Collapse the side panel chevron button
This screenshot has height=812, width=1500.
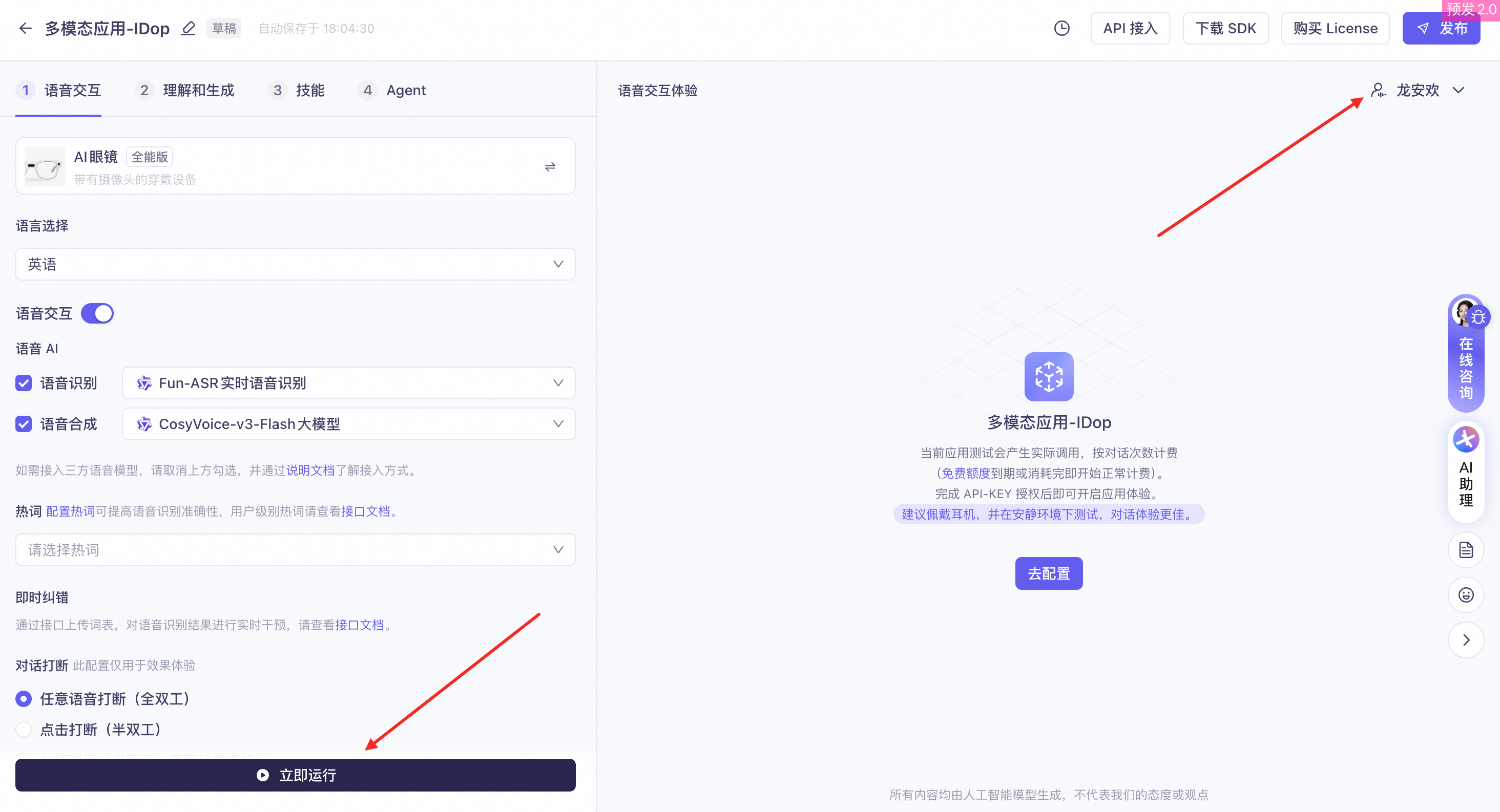1465,639
